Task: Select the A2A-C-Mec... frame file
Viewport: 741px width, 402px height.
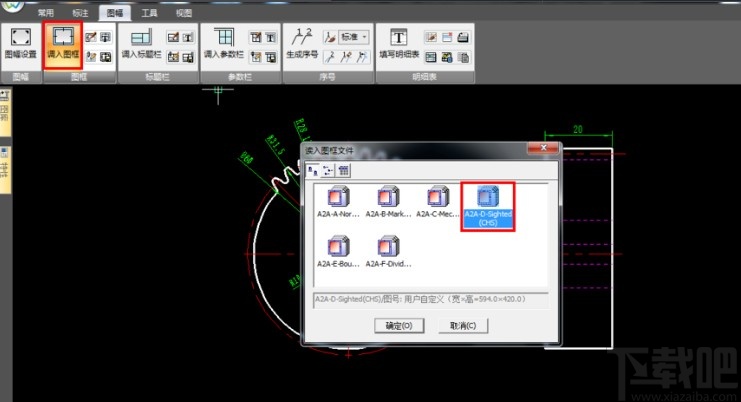Action: point(438,202)
